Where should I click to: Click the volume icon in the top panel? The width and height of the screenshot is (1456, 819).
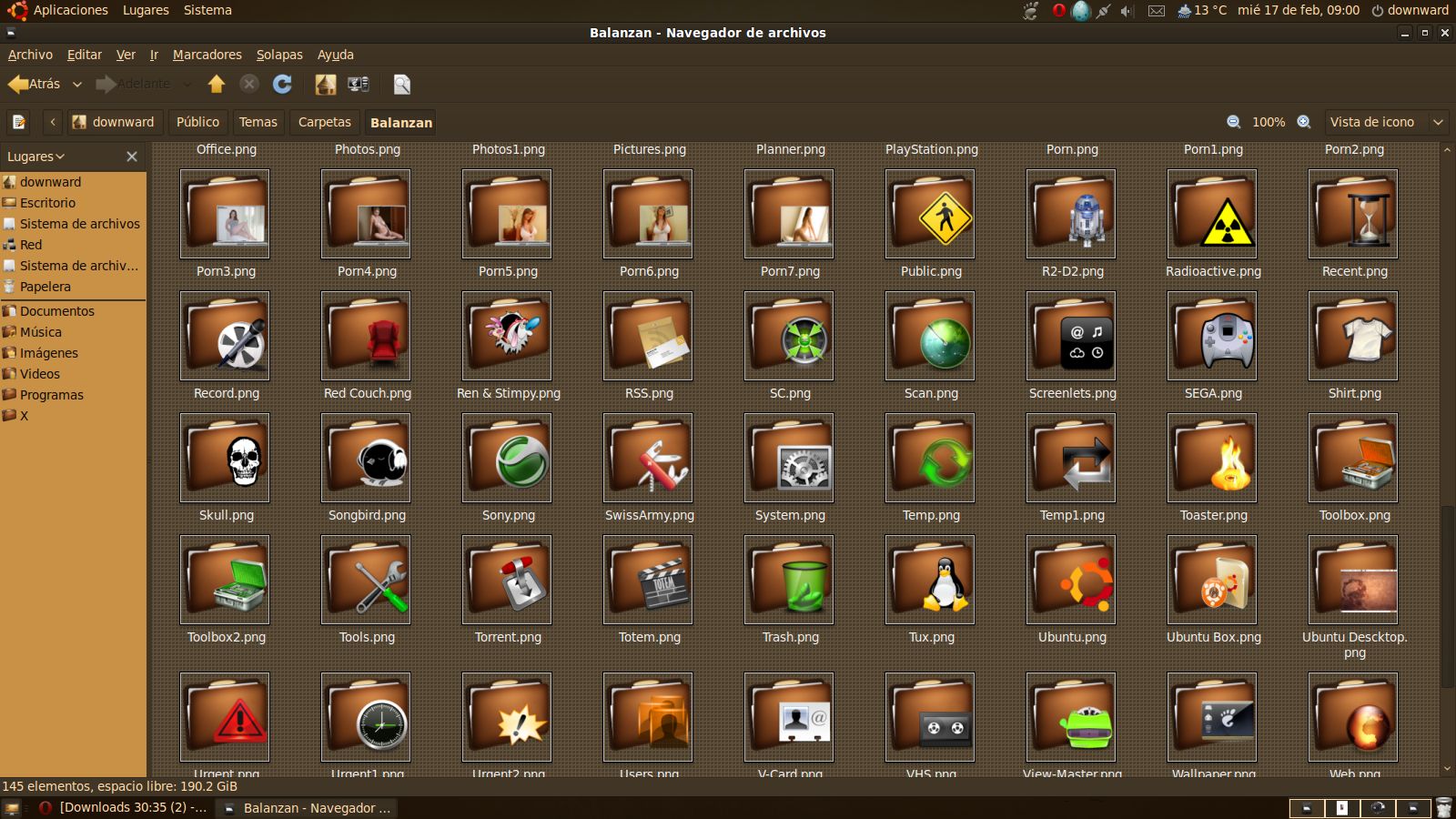1127,11
